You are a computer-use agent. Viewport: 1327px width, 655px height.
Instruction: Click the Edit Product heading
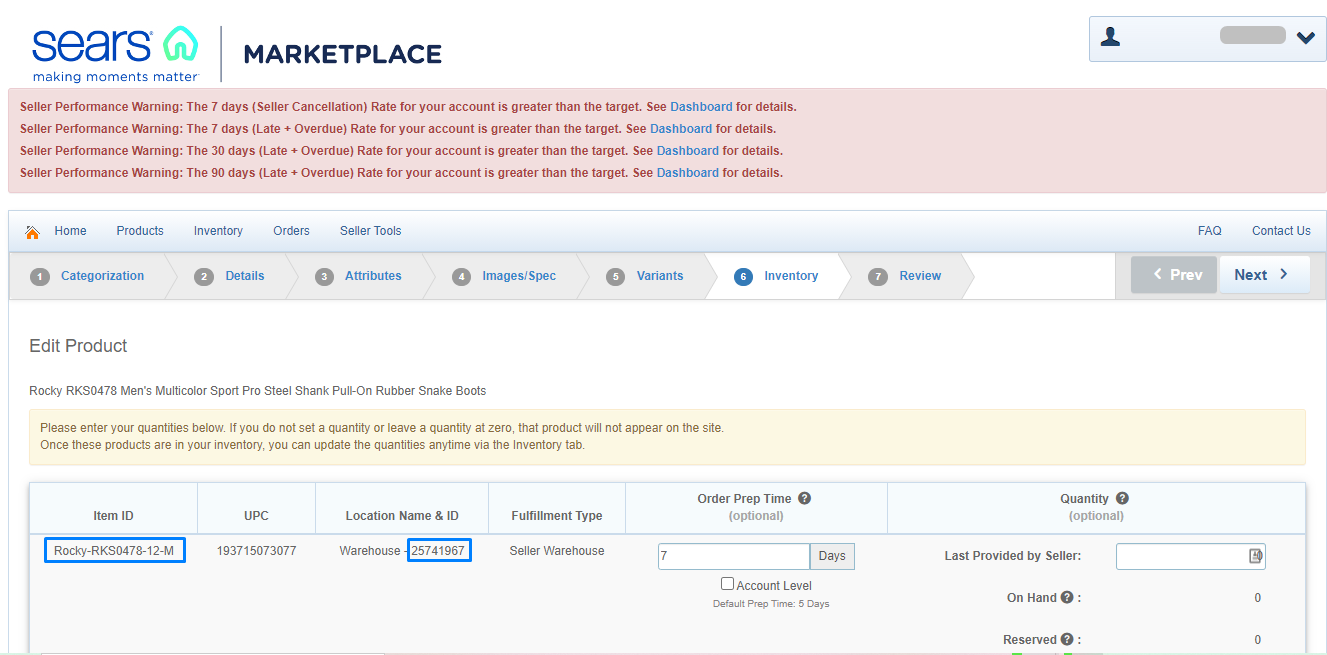79,346
